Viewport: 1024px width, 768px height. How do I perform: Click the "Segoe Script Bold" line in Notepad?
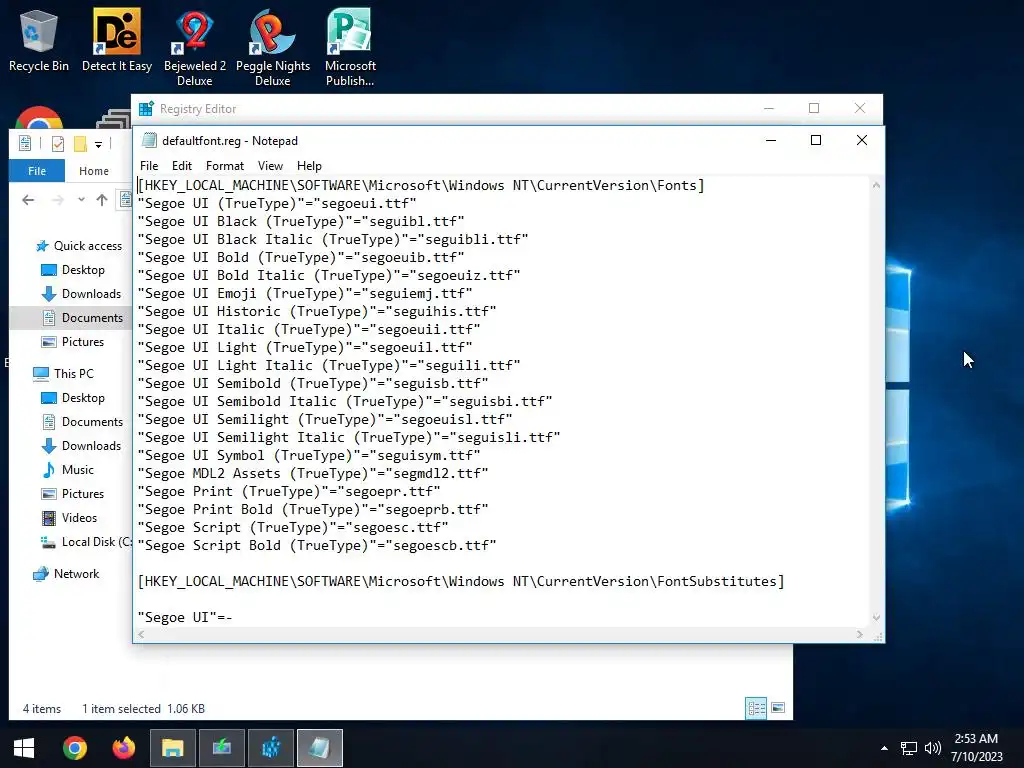pyautogui.click(x=317, y=545)
